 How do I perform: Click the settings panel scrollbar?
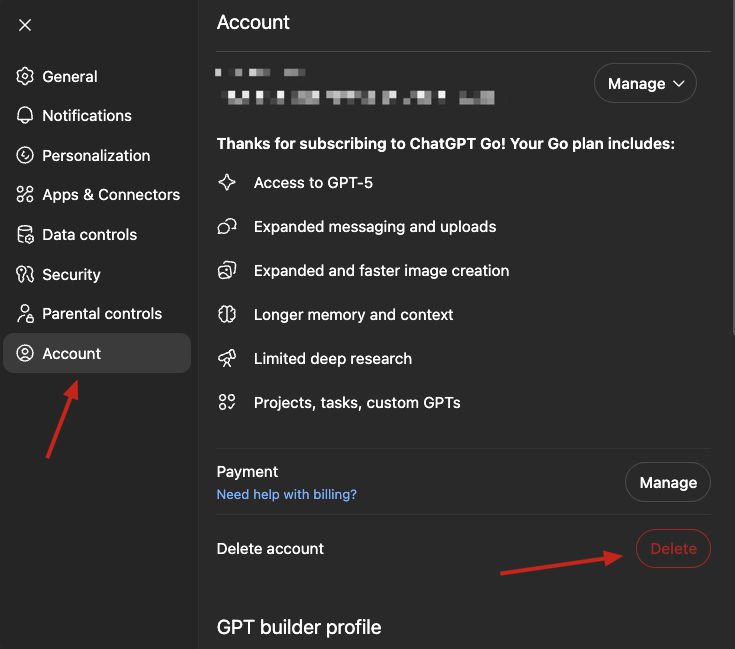click(x=733, y=166)
